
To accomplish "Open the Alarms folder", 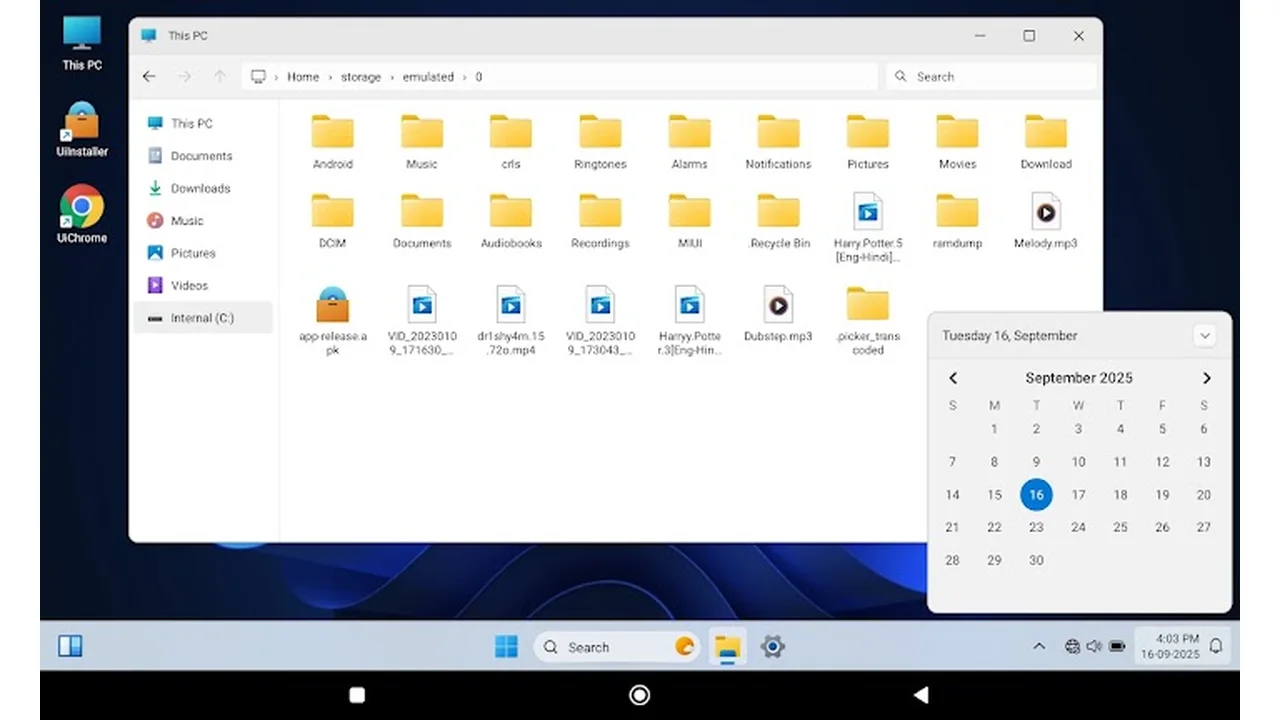I will [689, 142].
